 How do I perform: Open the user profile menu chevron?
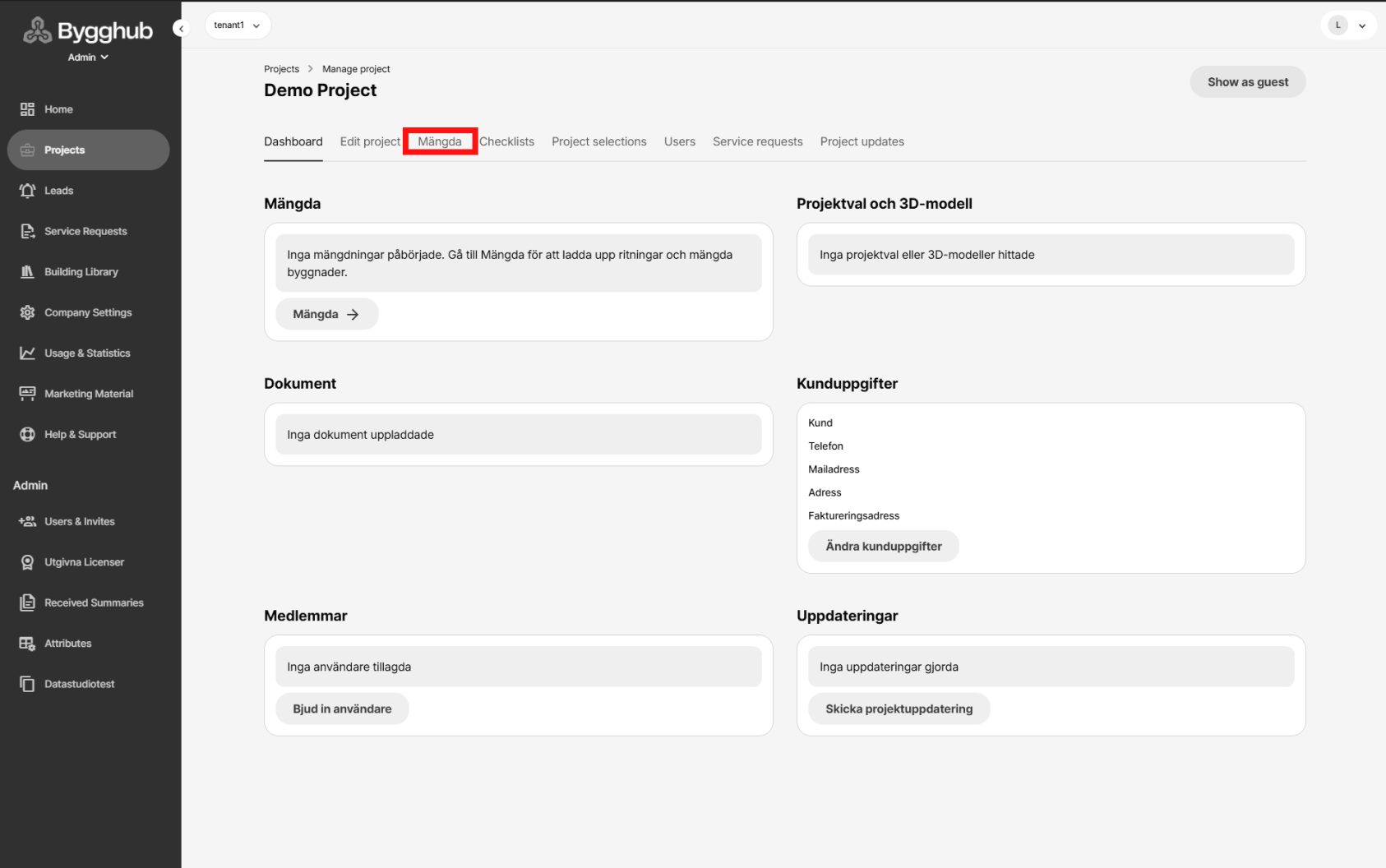pos(1362,25)
